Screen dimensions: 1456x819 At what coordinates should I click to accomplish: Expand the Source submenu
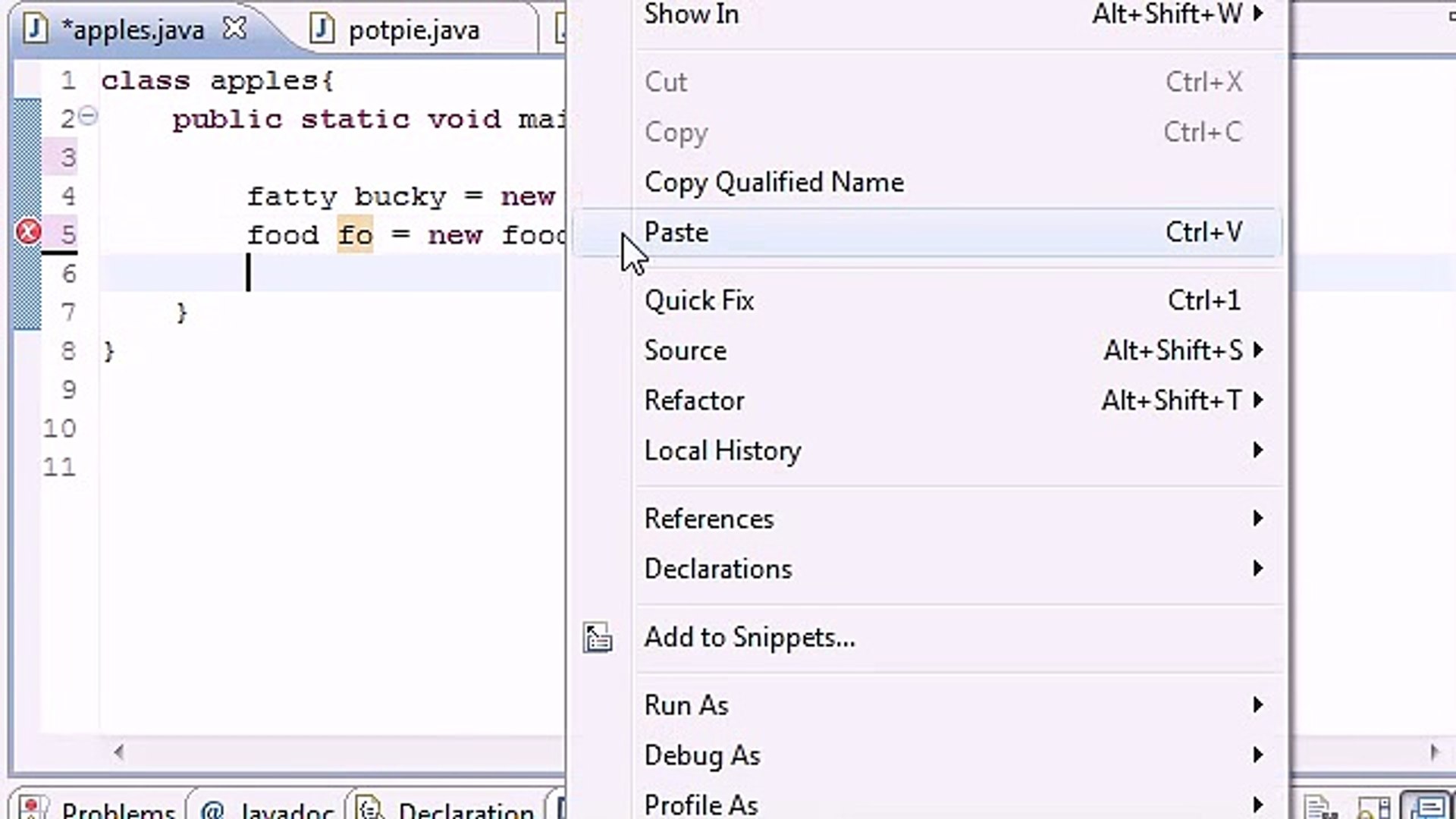[686, 350]
